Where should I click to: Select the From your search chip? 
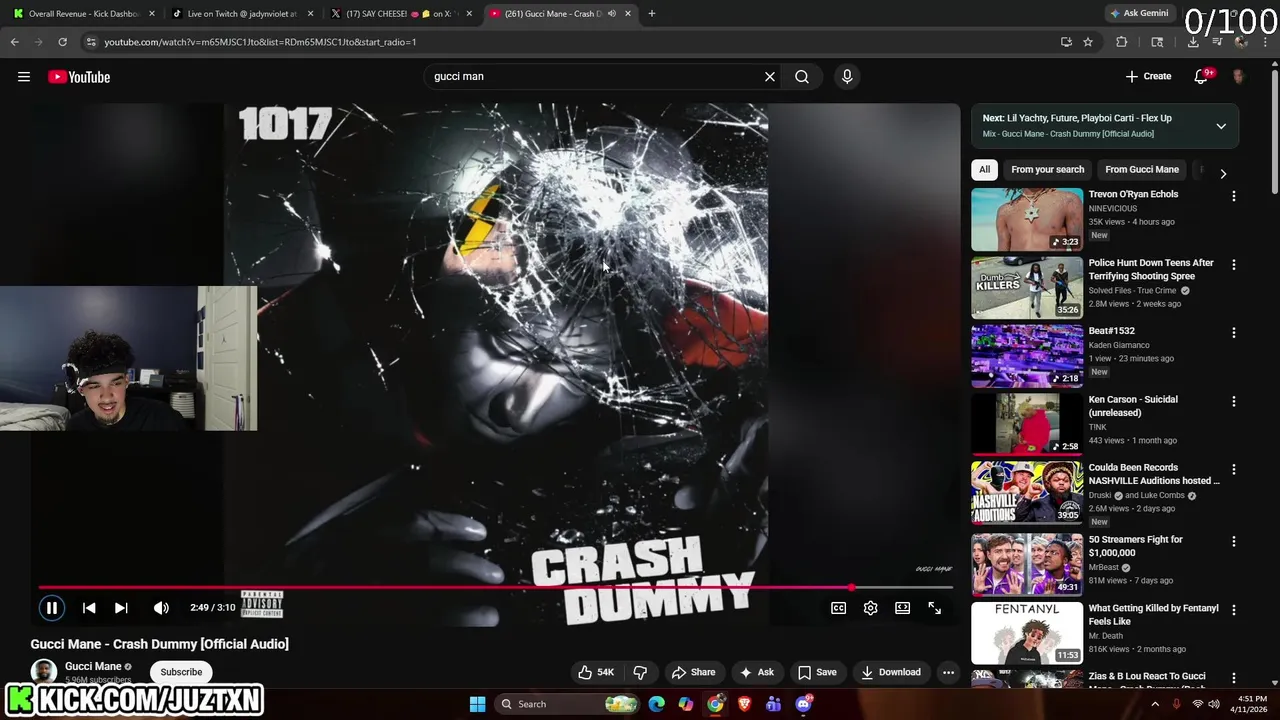coord(1047,170)
